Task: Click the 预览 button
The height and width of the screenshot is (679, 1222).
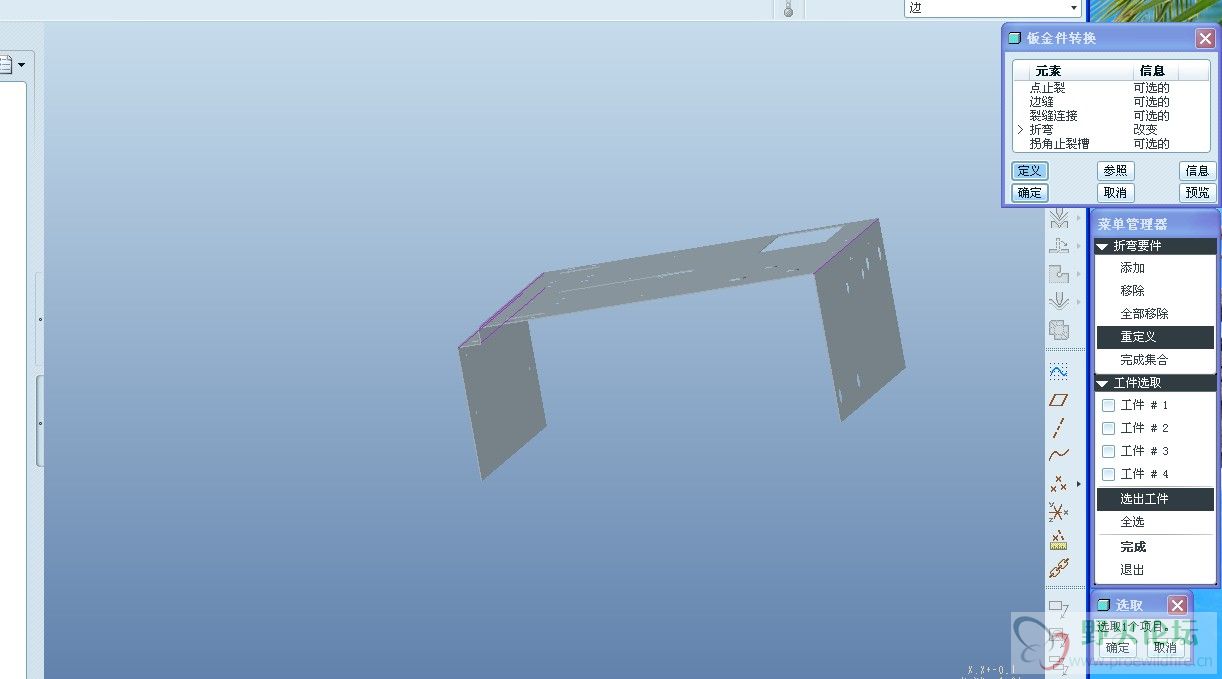Action: [x=1197, y=193]
